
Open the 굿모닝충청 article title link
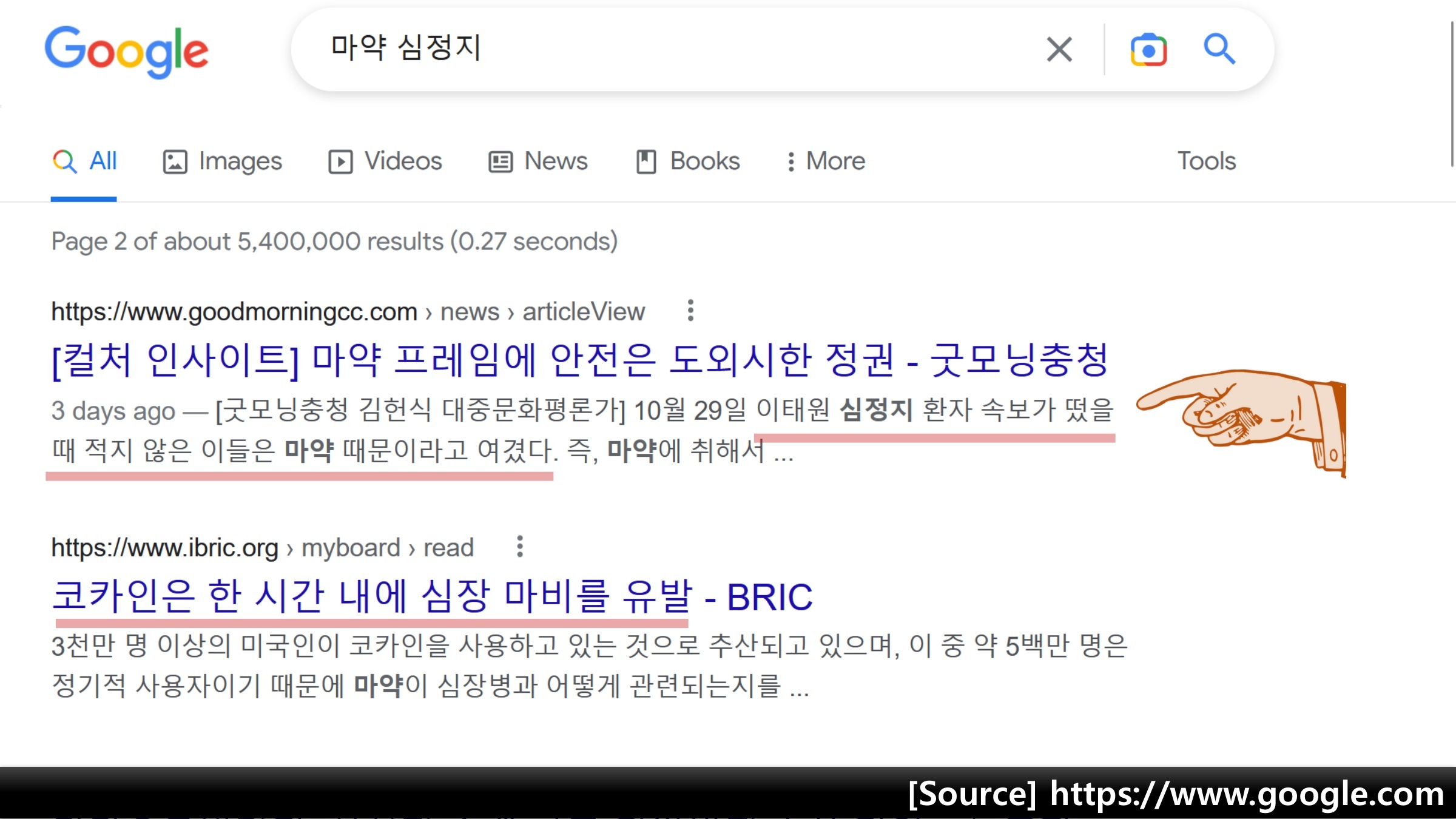click(581, 360)
